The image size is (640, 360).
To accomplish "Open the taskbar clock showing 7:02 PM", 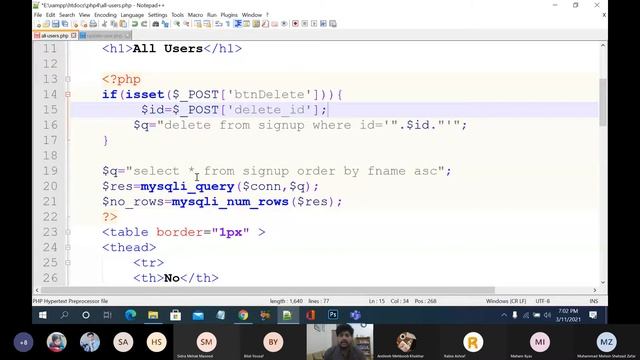I will (x=568, y=315).
